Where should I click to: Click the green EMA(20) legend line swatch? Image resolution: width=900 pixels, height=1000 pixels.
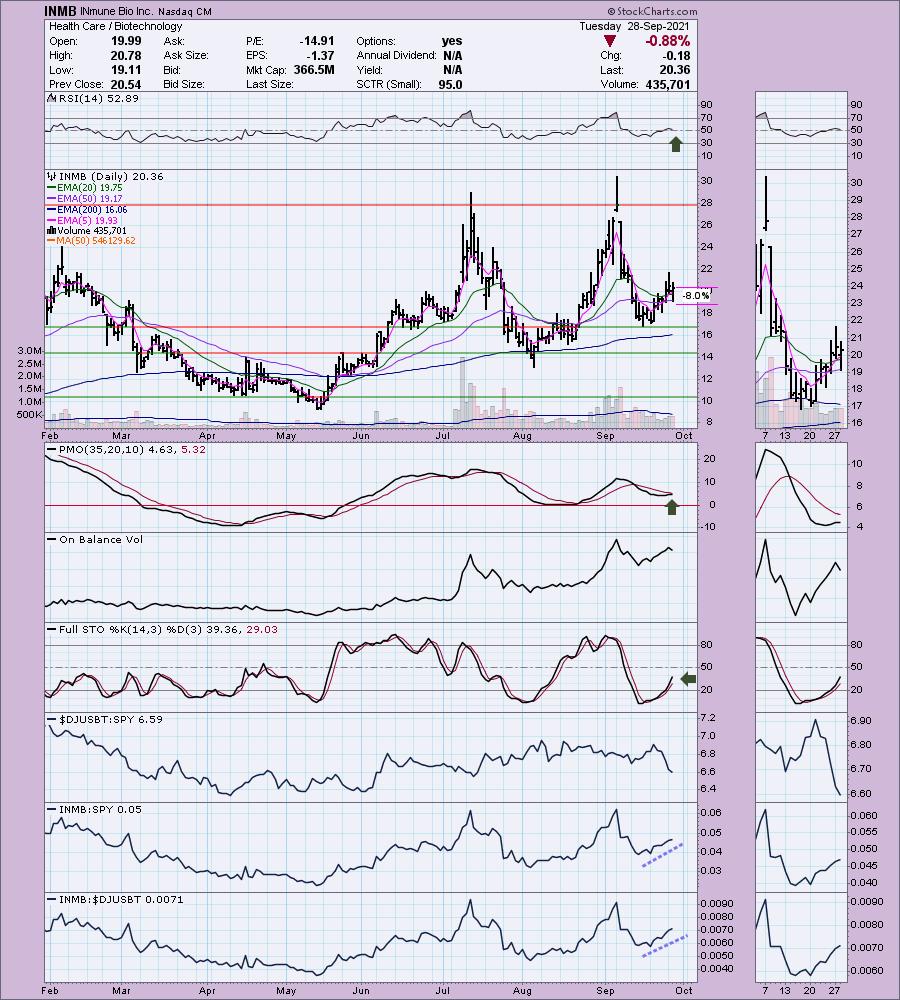pyautogui.click(x=51, y=188)
